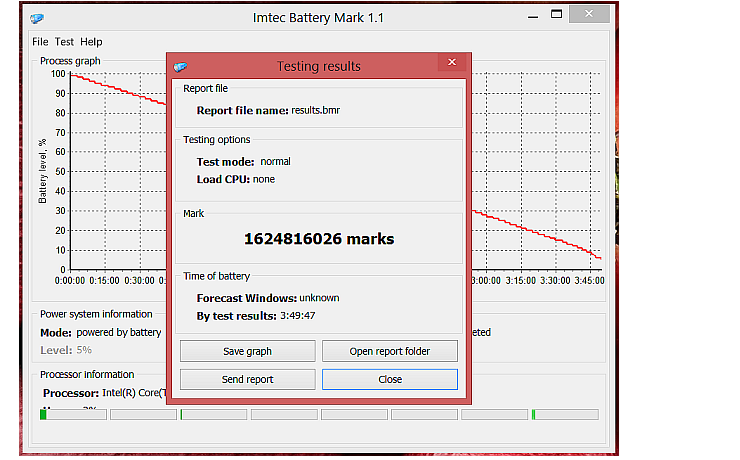This screenshot has height=460, width=740.
Task: Open the Test menu
Action: [x=64, y=42]
